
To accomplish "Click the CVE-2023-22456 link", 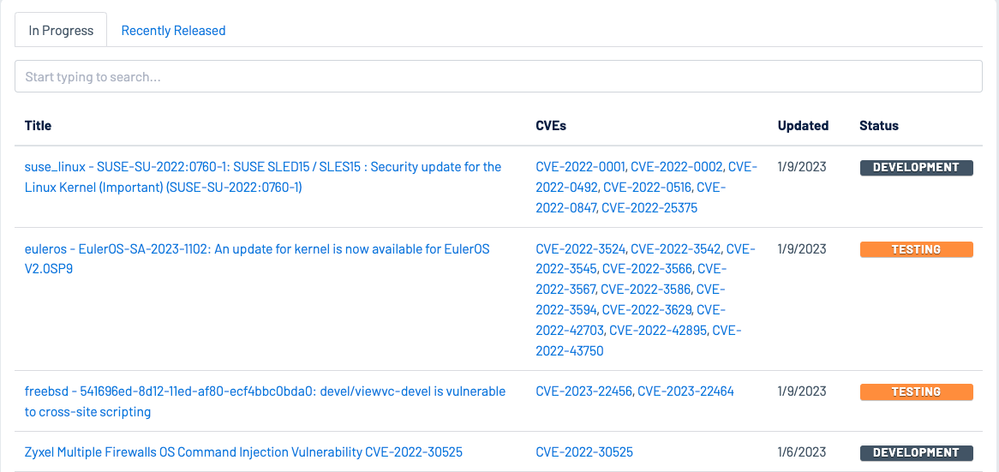I will click(583, 391).
